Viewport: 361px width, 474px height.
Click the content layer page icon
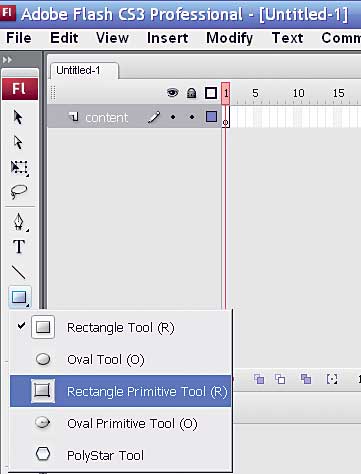(73, 116)
